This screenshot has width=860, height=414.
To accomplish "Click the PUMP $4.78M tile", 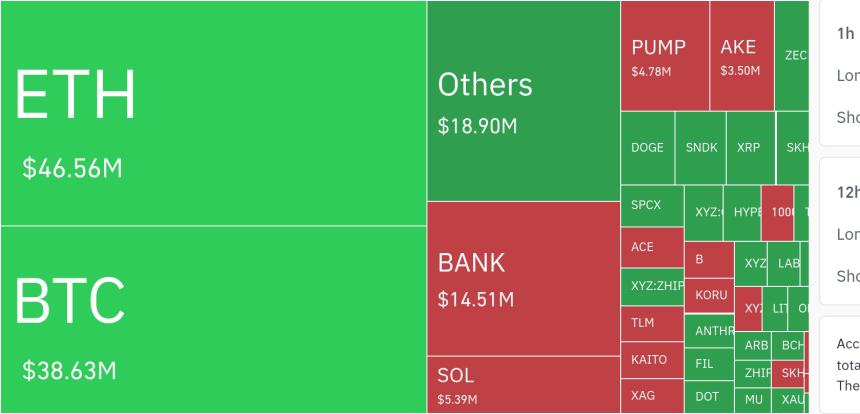I will click(665, 56).
